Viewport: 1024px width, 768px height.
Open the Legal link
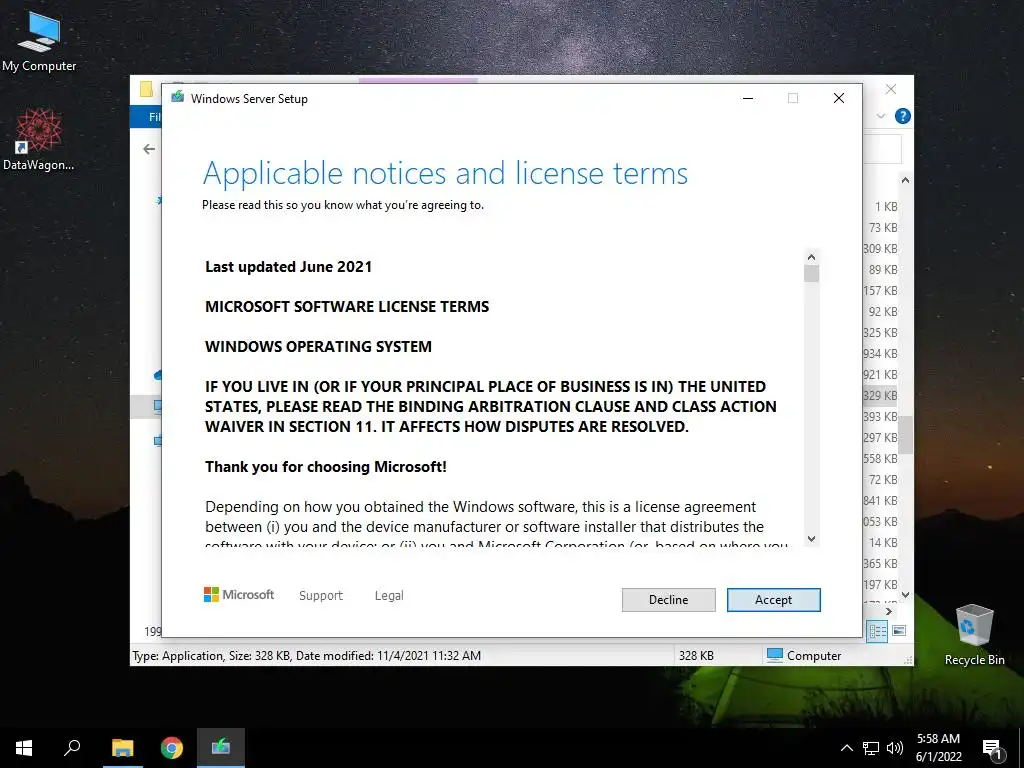[x=389, y=596]
